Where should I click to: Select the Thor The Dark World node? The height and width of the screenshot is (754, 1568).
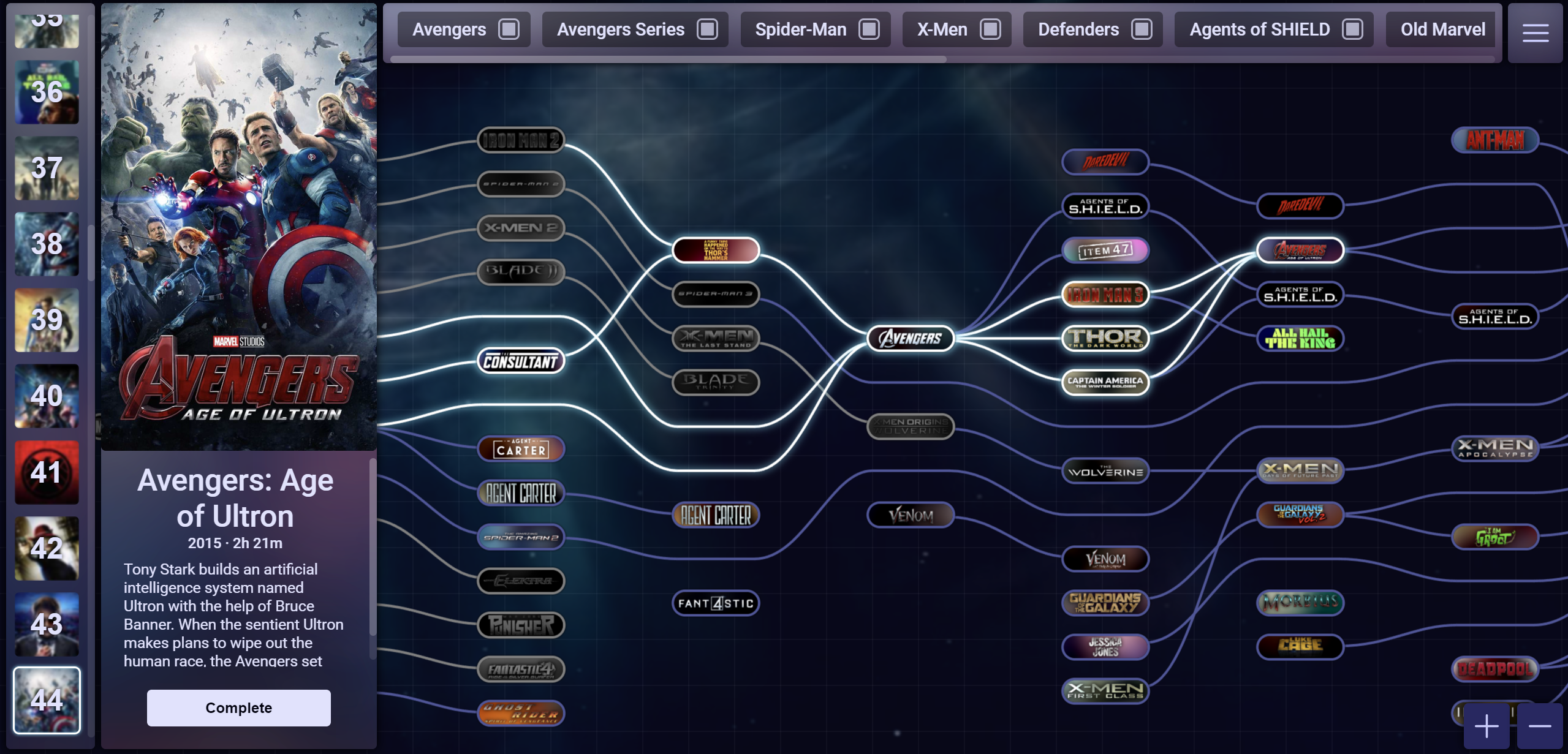(1105, 338)
